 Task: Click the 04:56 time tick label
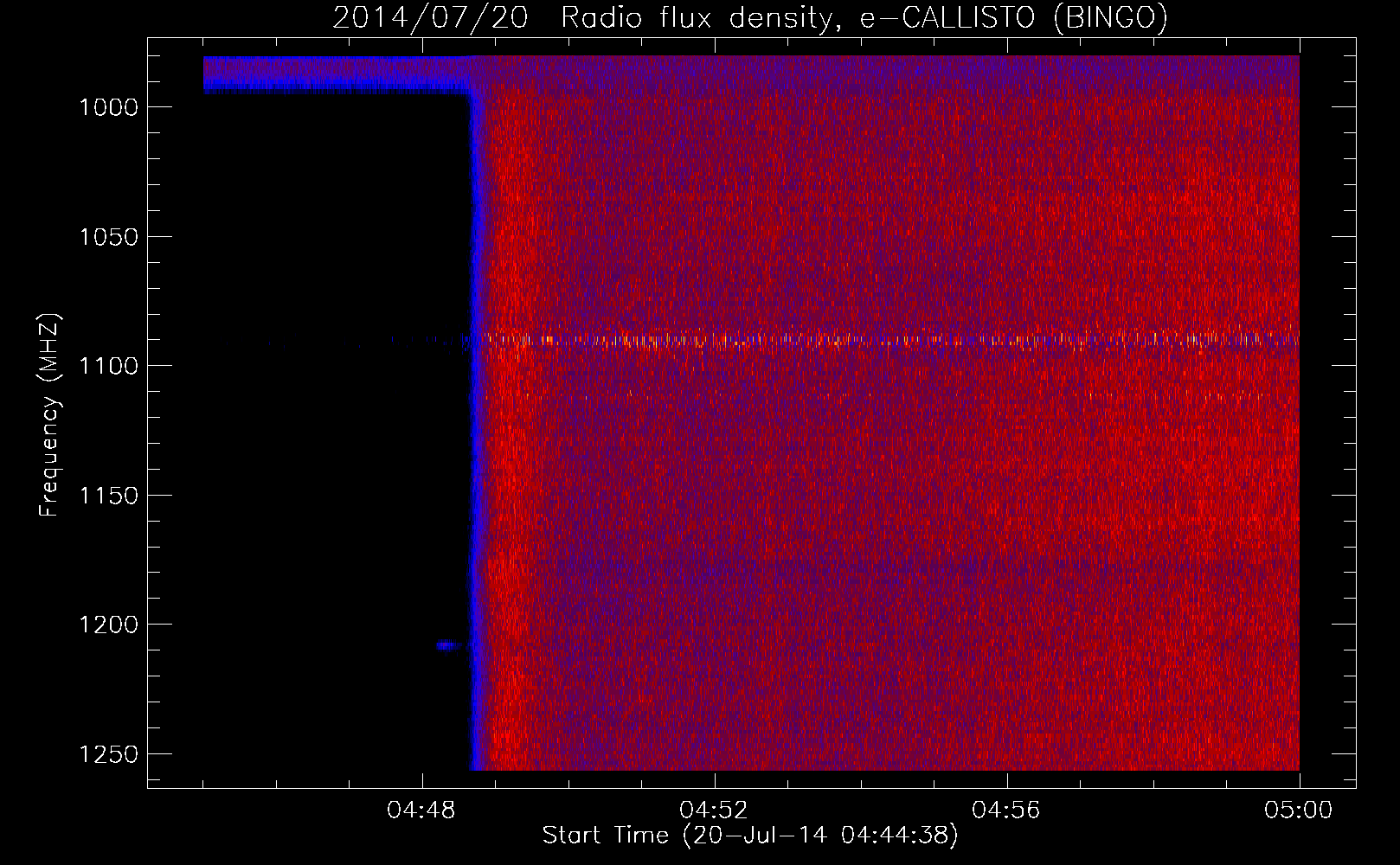[x=1006, y=811]
